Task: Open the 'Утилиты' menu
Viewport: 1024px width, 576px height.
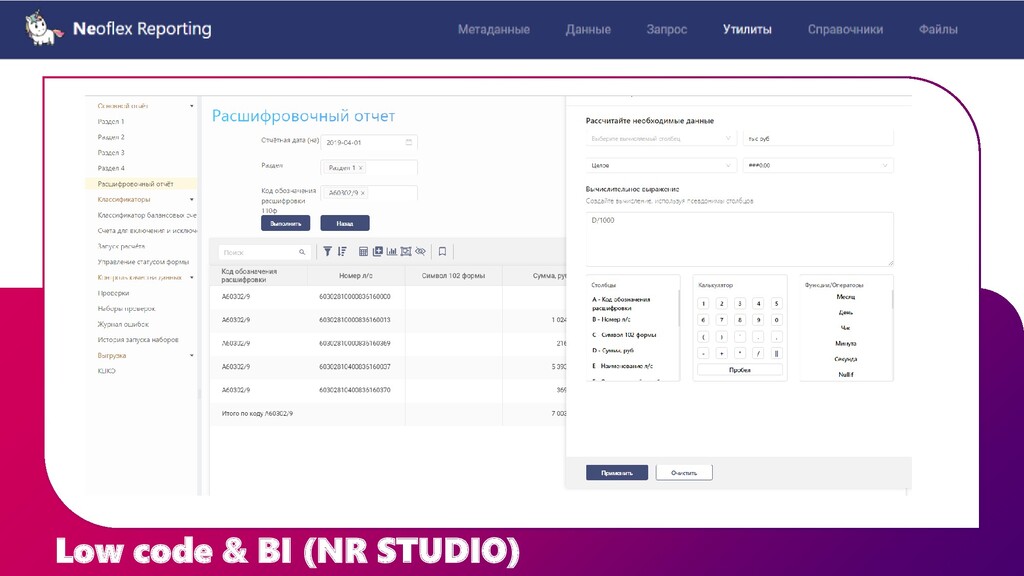Action: 747,29
